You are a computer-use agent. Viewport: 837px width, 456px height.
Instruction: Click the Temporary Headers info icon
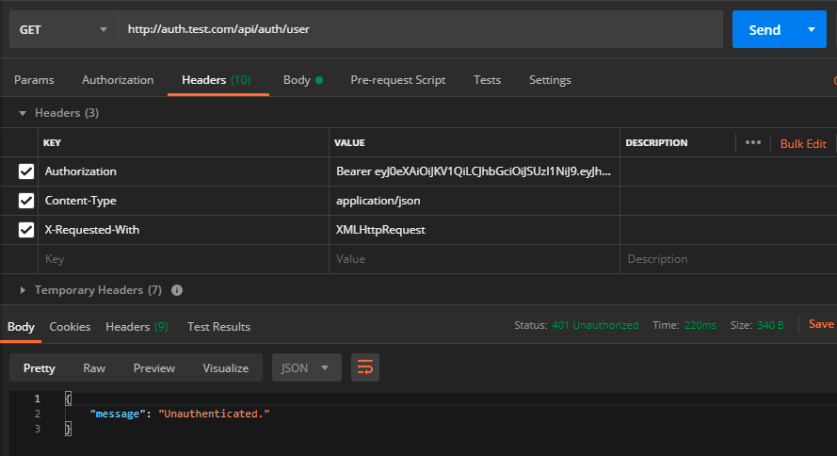[177, 290]
